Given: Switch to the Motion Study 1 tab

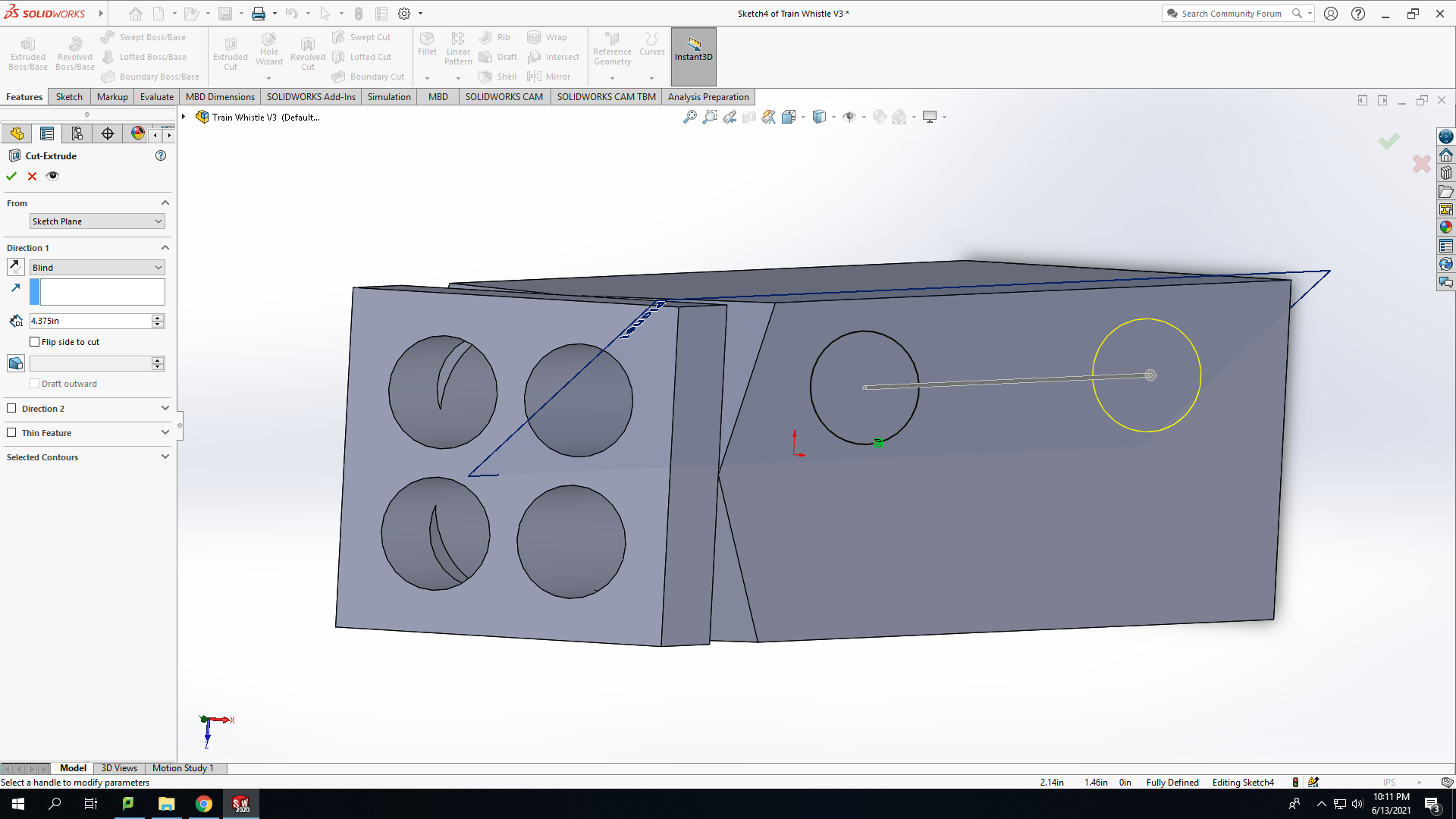Looking at the screenshot, I should (183, 768).
